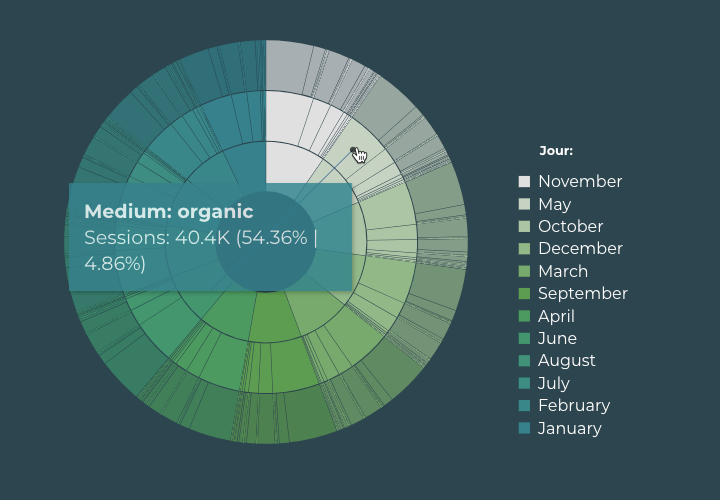Click the August legend swatch

(524, 360)
